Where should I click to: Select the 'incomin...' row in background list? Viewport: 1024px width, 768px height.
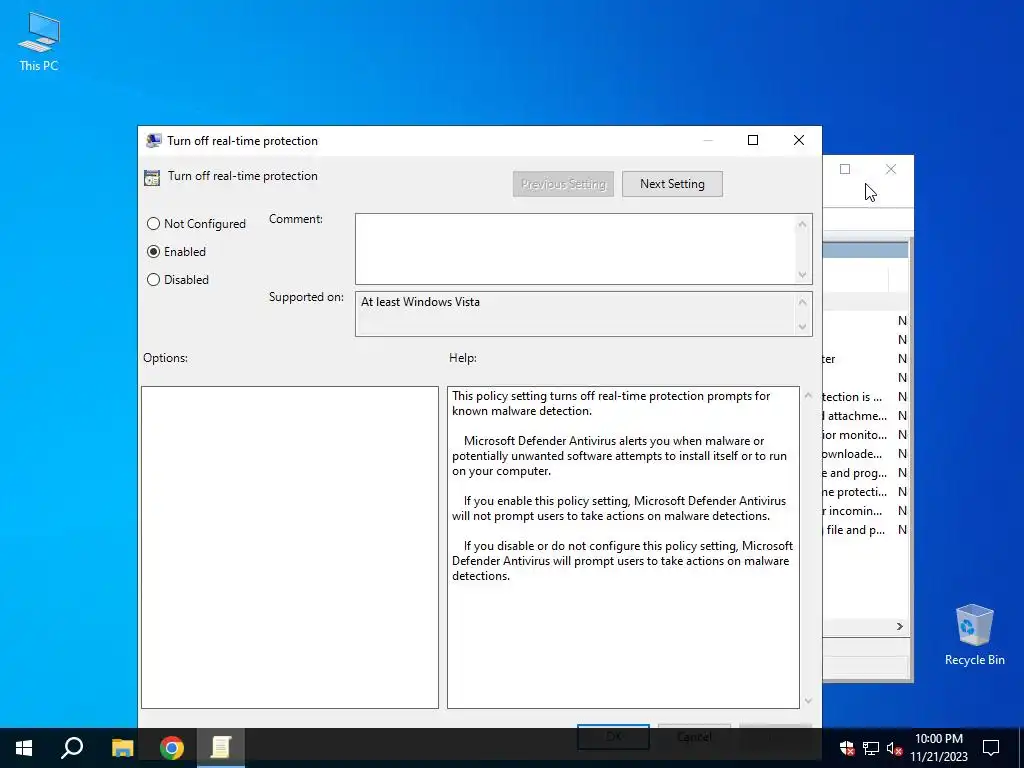click(865, 511)
